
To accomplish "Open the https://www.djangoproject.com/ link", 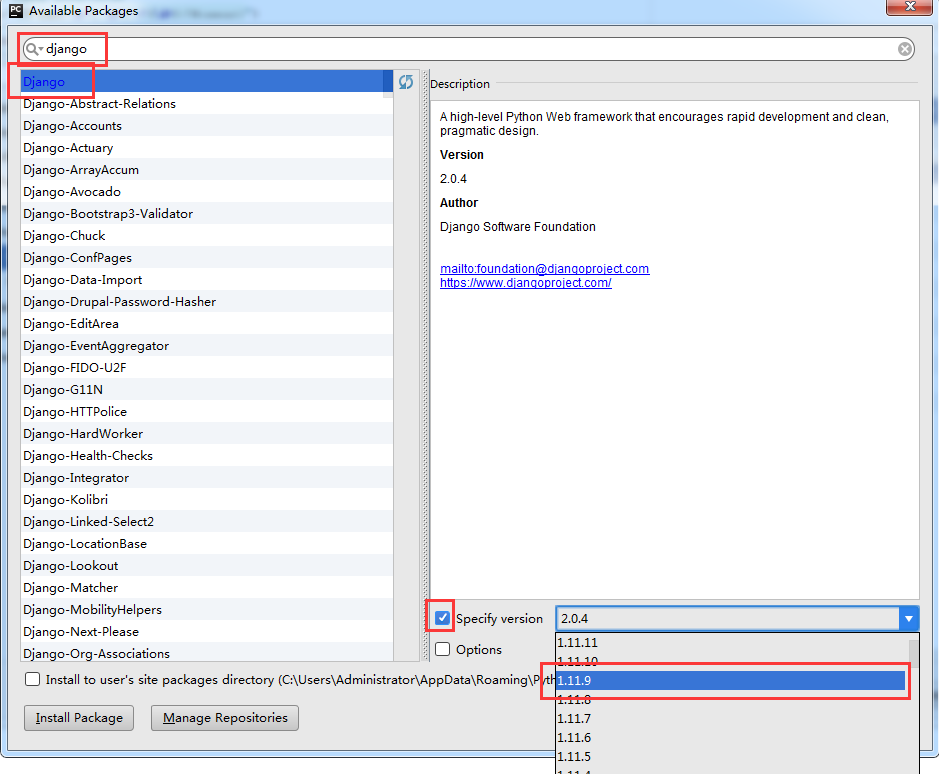I will (x=526, y=283).
